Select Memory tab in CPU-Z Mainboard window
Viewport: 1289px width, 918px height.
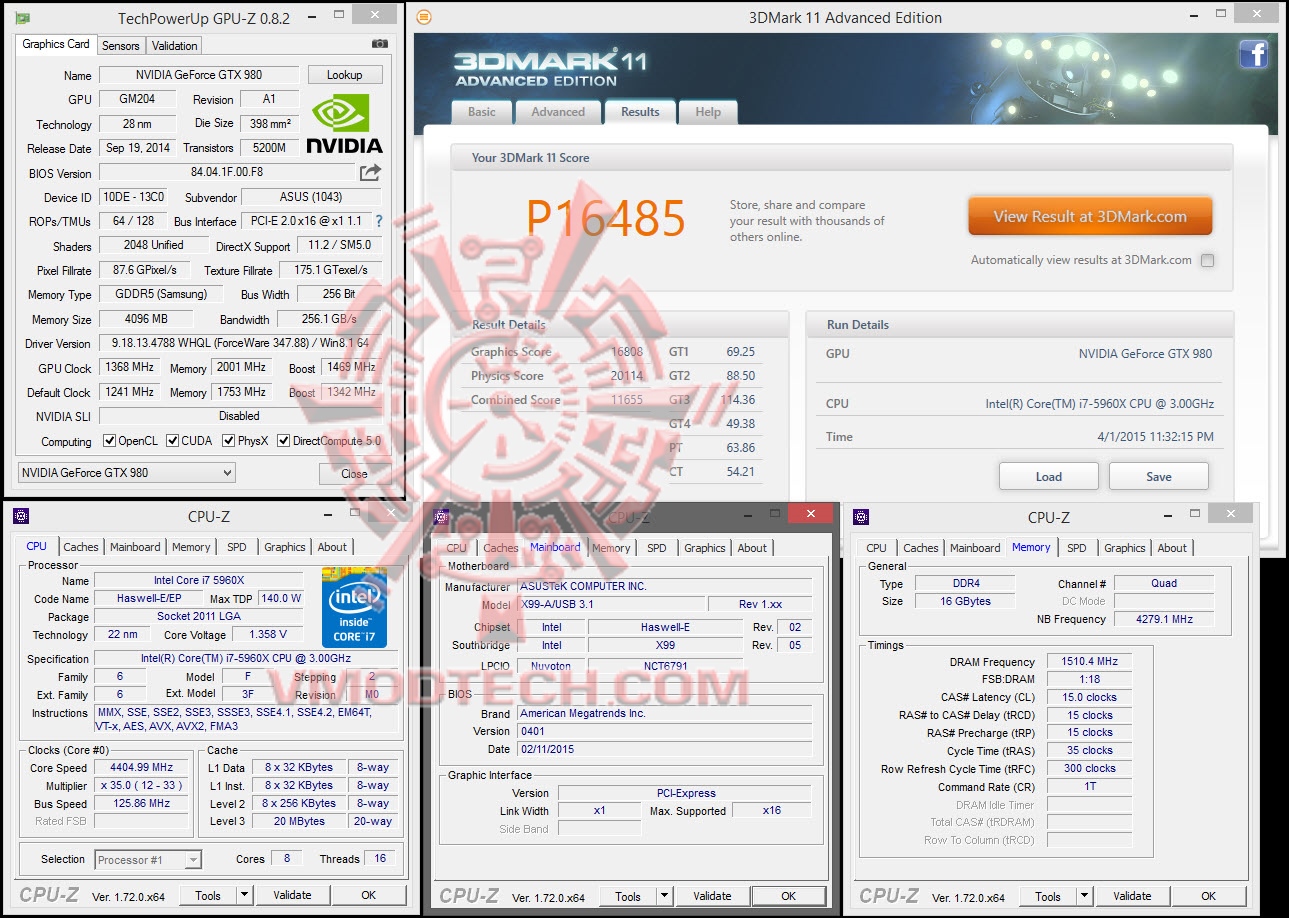(611, 548)
